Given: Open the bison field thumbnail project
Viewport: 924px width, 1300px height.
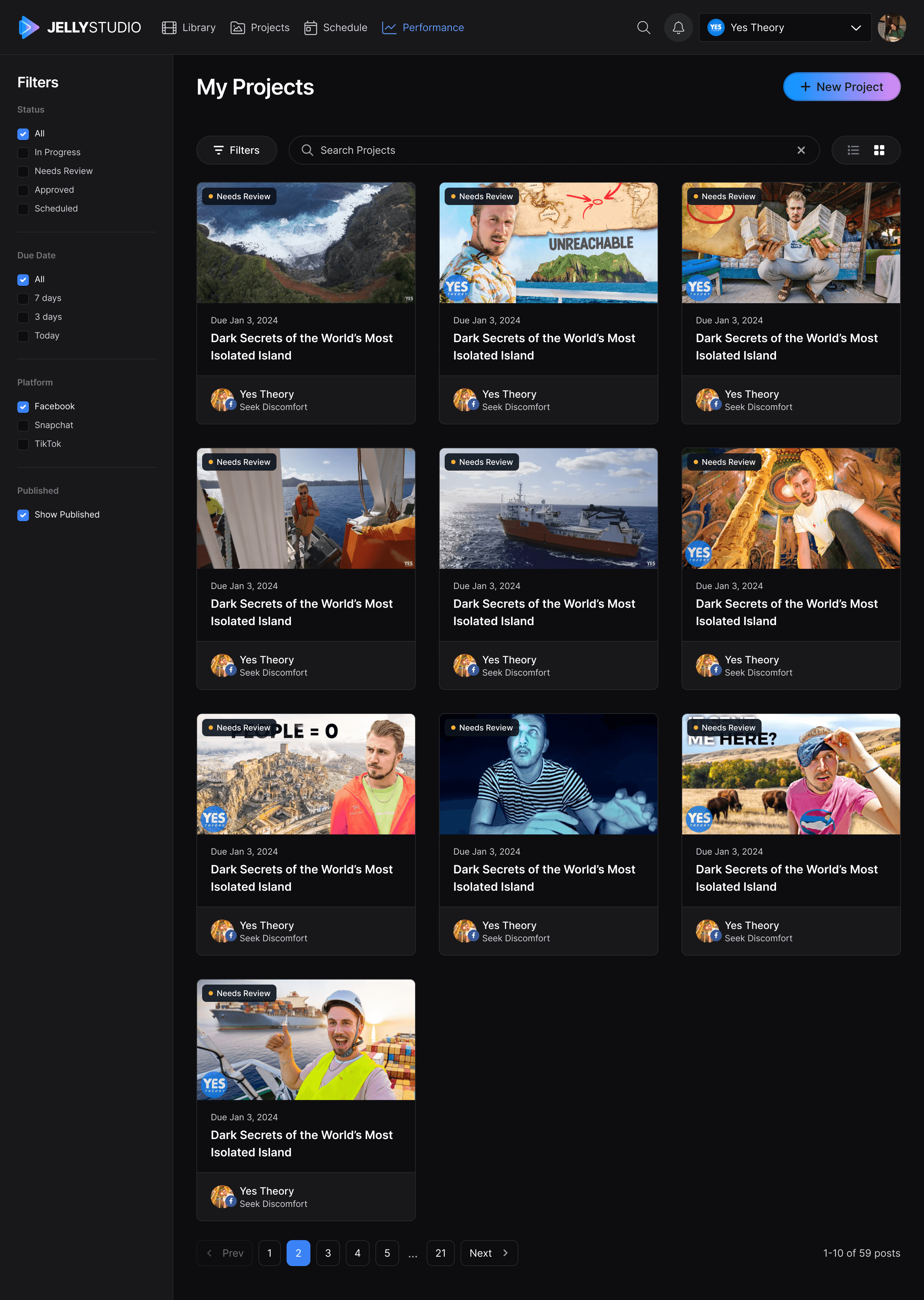Looking at the screenshot, I should [x=791, y=774].
